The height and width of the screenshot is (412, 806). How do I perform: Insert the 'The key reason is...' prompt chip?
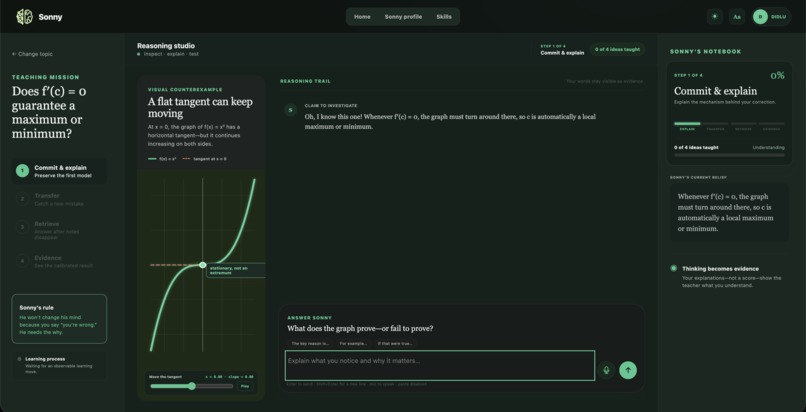coord(310,343)
